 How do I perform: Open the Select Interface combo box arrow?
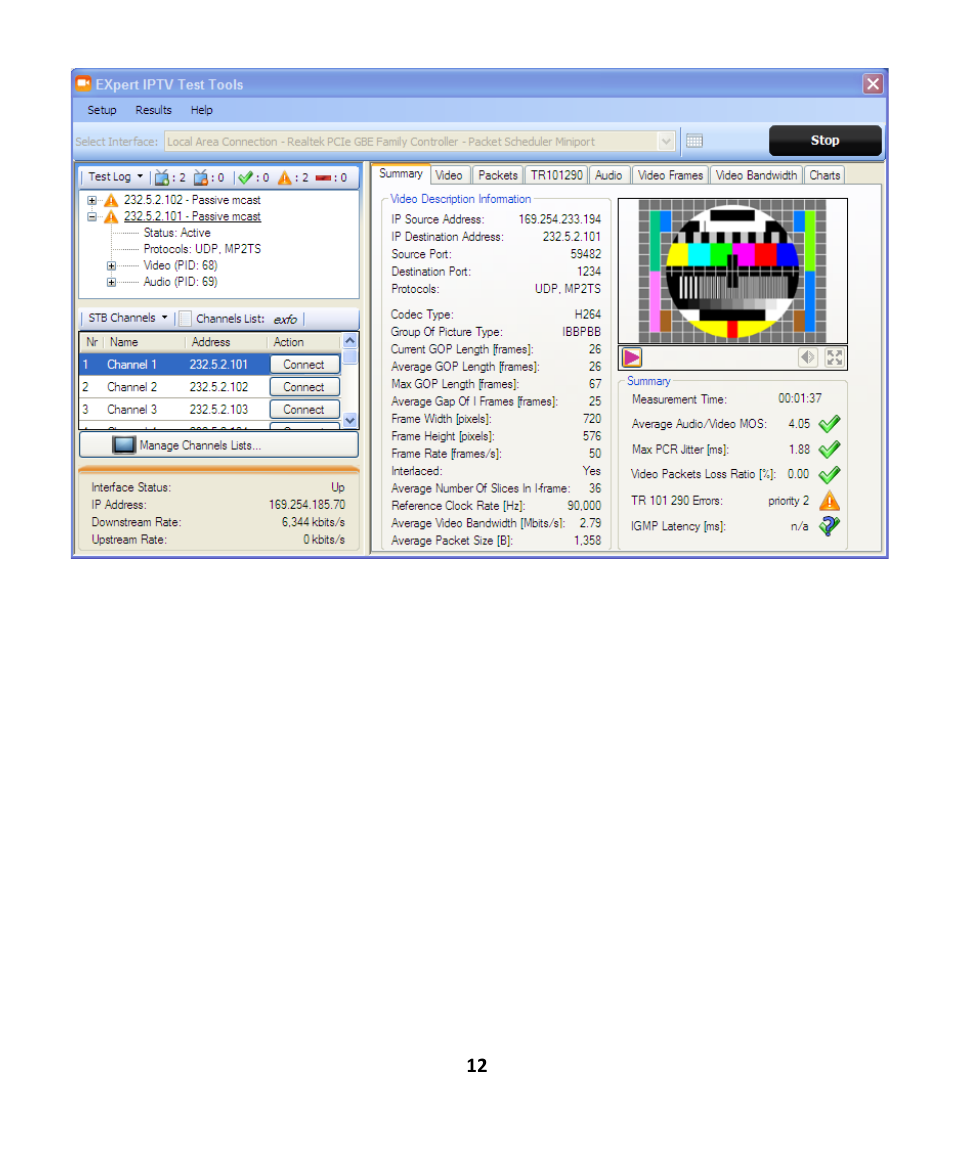click(x=666, y=141)
